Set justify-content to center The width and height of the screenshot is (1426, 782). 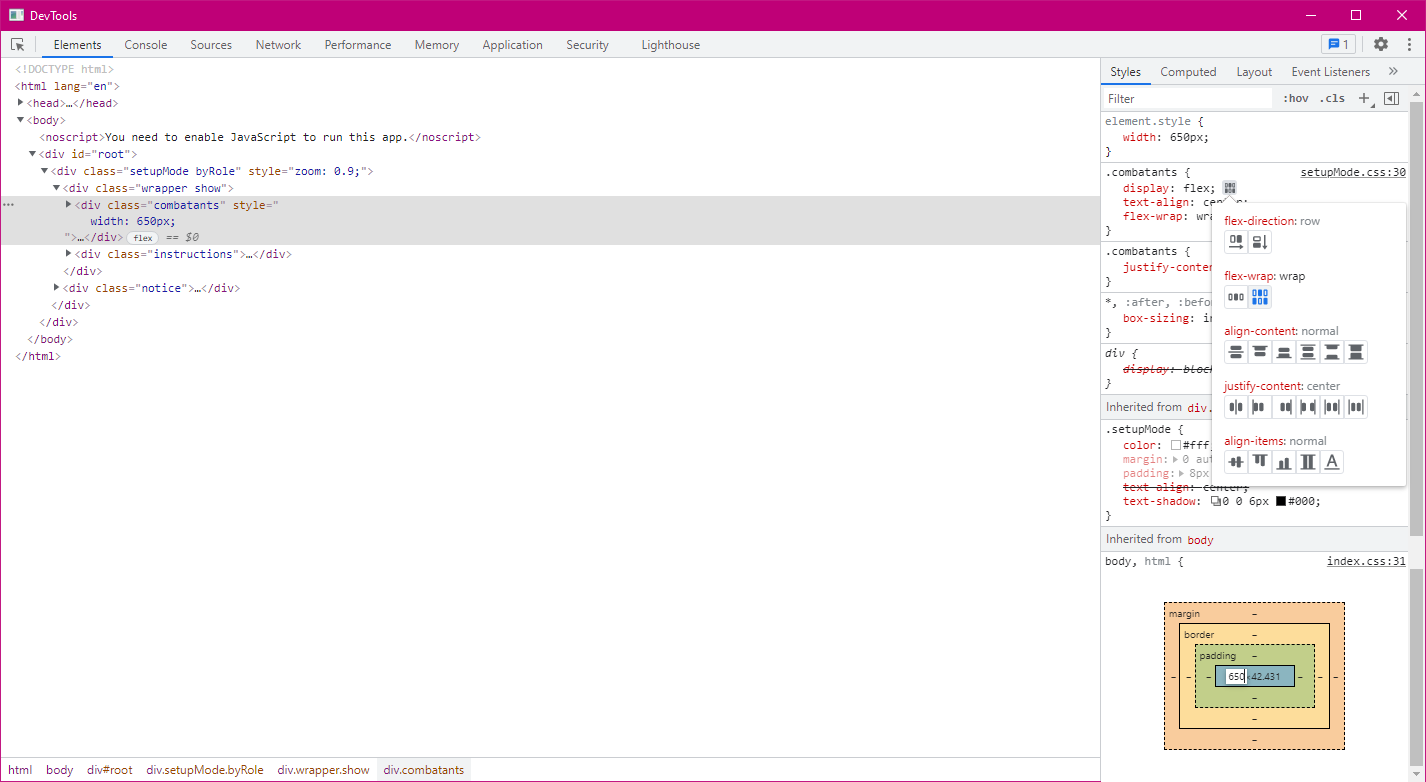click(x=1237, y=407)
